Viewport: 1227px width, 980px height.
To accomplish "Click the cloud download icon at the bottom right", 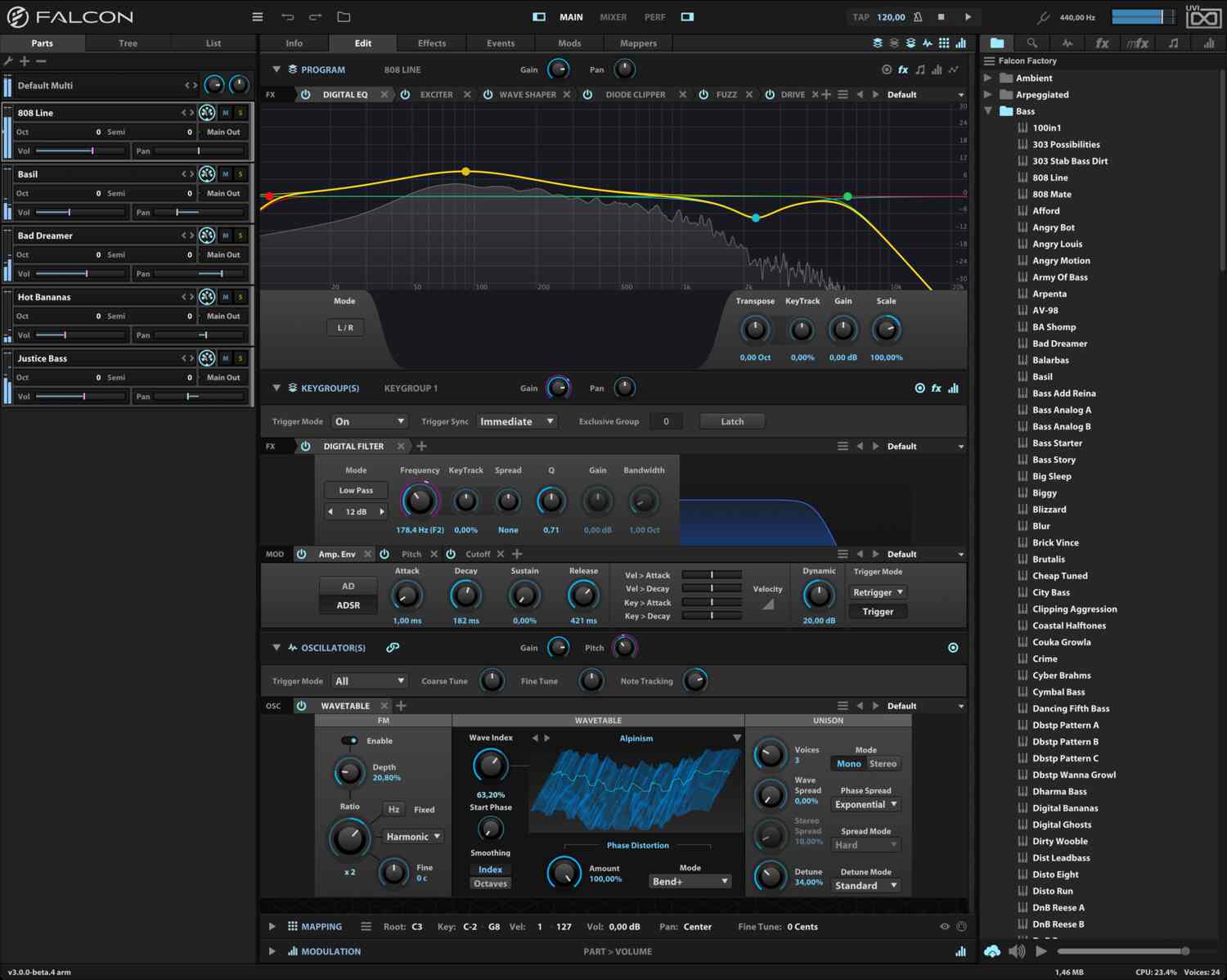I will (x=991, y=951).
